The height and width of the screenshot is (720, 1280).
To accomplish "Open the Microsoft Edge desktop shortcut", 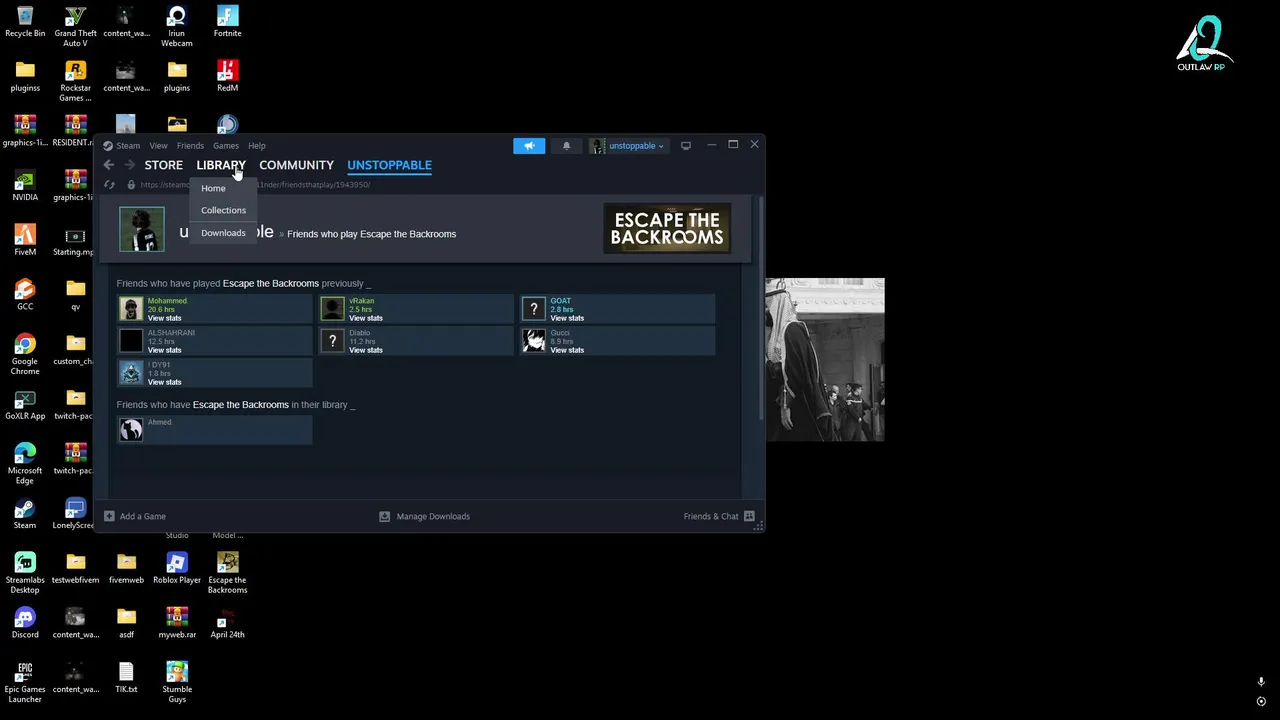I will point(25,464).
